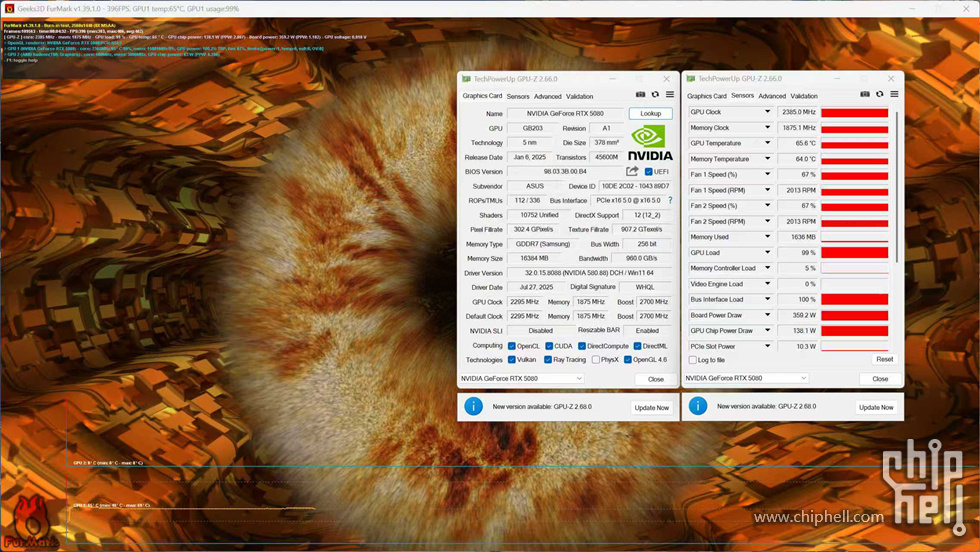Click refresh icon in Sensors GPU-Z window
980x552 pixels.
[879, 94]
